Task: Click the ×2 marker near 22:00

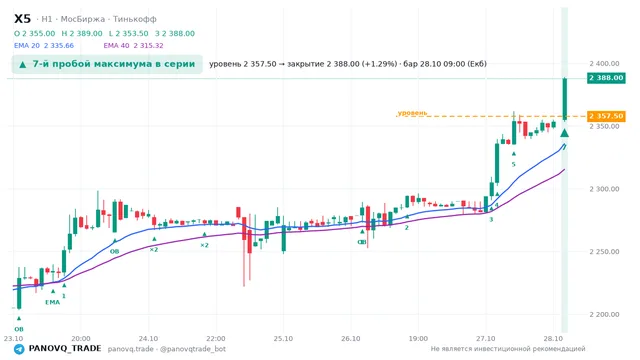Action: pos(204,245)
